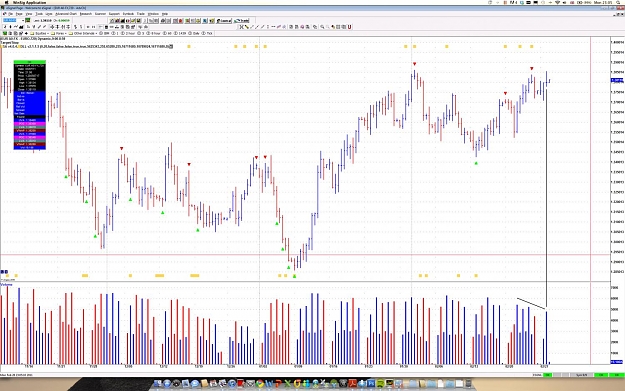625x391 pixels.
Task: Expand the Forex folder dropdown
Action: (x=65, y=33)
